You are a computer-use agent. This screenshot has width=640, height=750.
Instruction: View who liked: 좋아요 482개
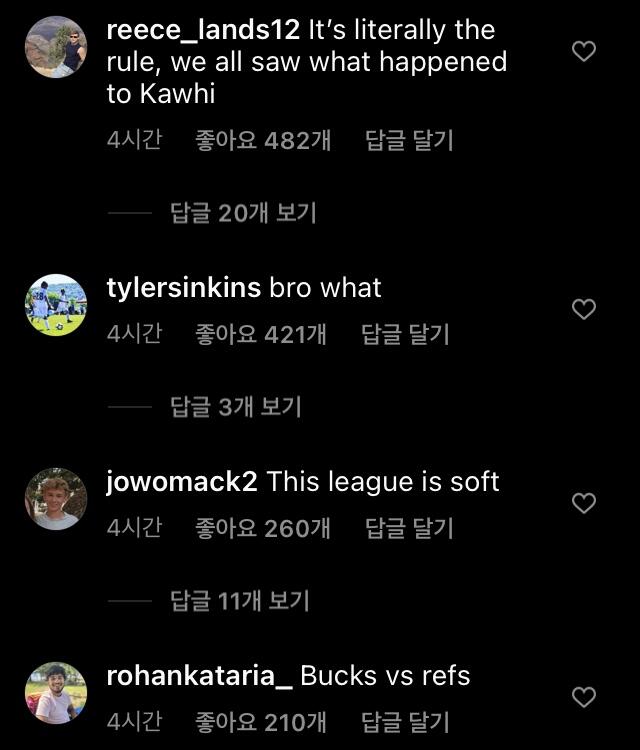[263, 141]
